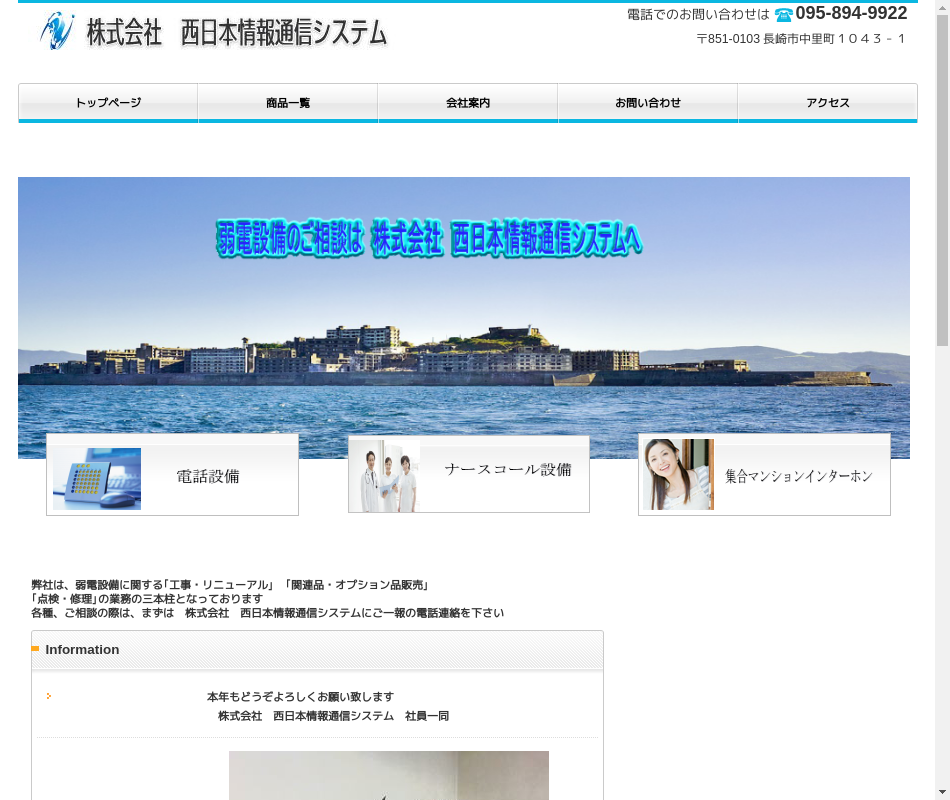Viewport: 950px width, 800px height.
Task: Click the orange marker beside Information heading
Action: tap(35, 649)
